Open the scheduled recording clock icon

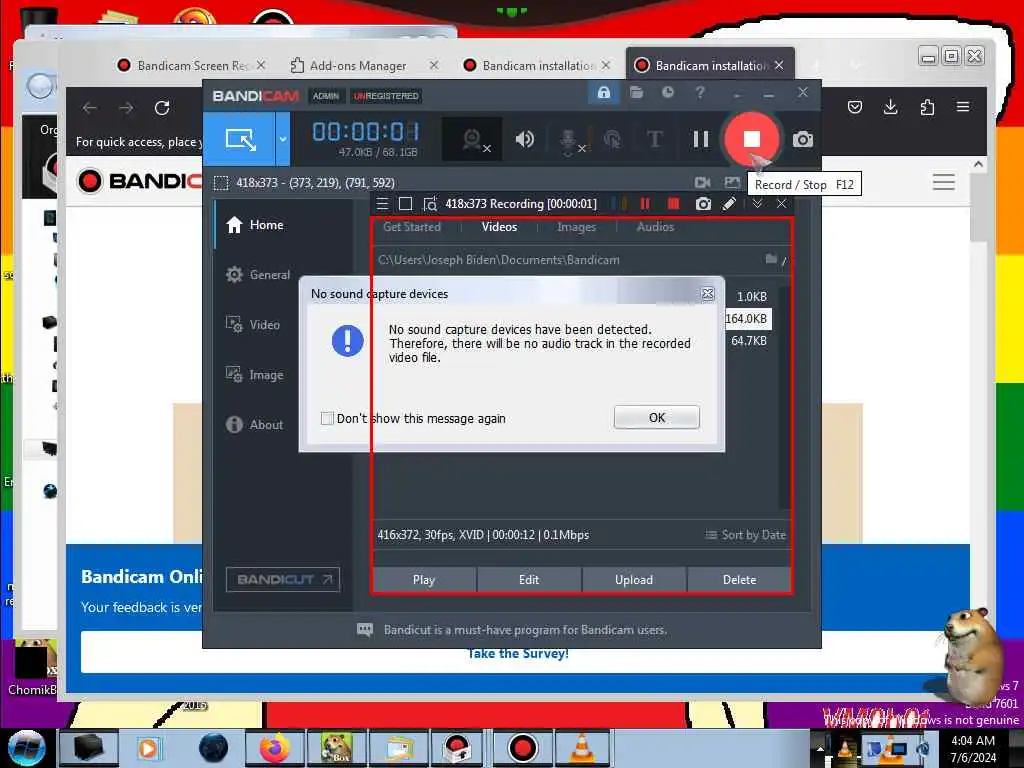coord(667,93)
